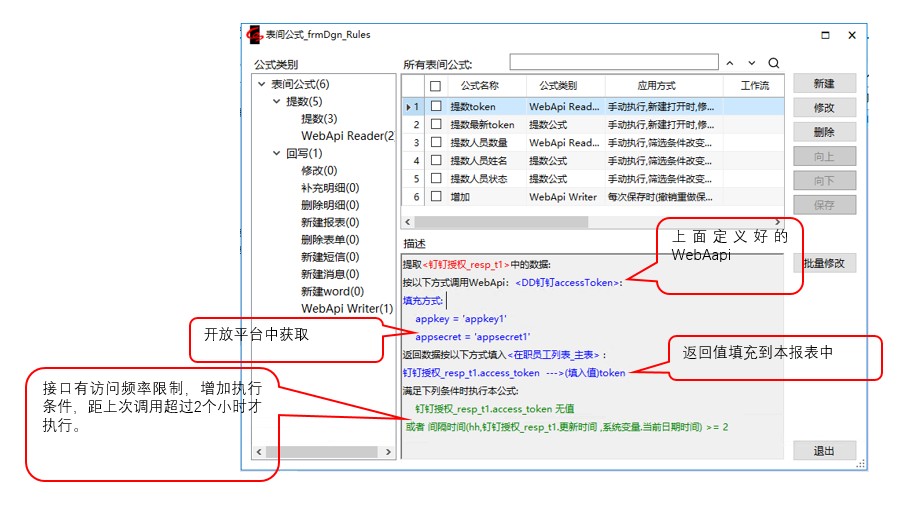Image resolution: width=911 pixels, height=508 pixels.
Task: Tick the checkbox for 提数token row
Action: point(435,107)
